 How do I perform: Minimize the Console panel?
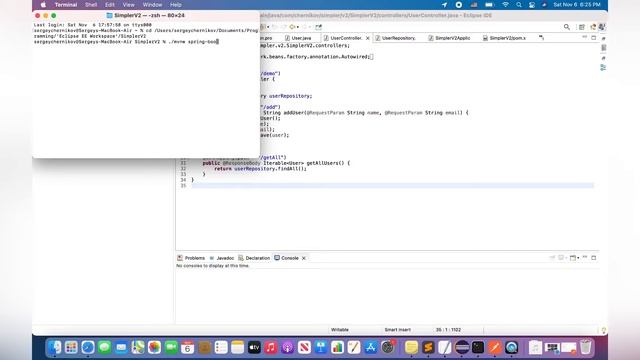point(585,258)
